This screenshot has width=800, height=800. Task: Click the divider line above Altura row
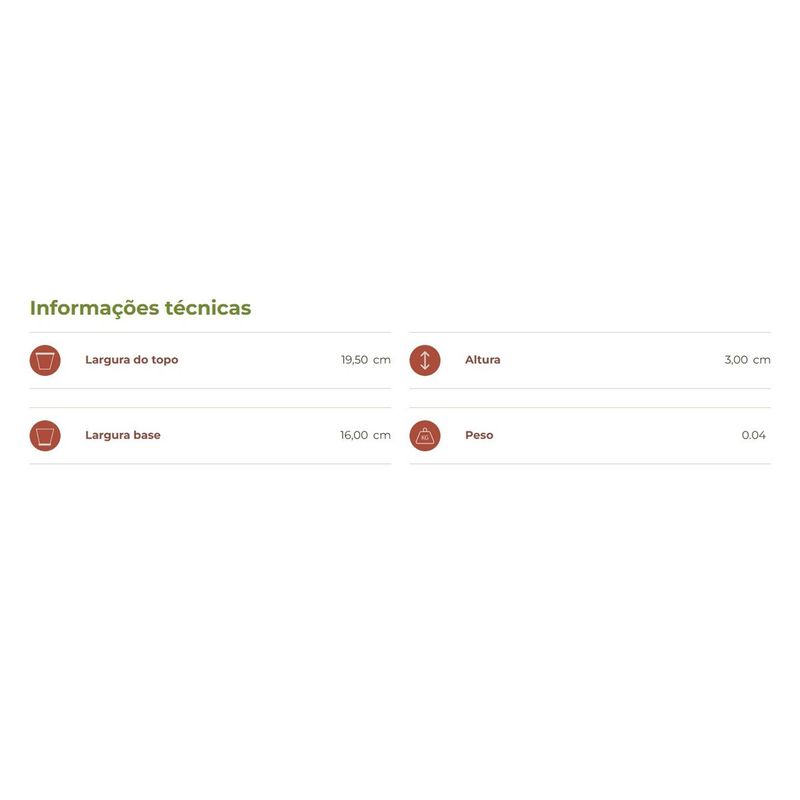coord(590,333)
